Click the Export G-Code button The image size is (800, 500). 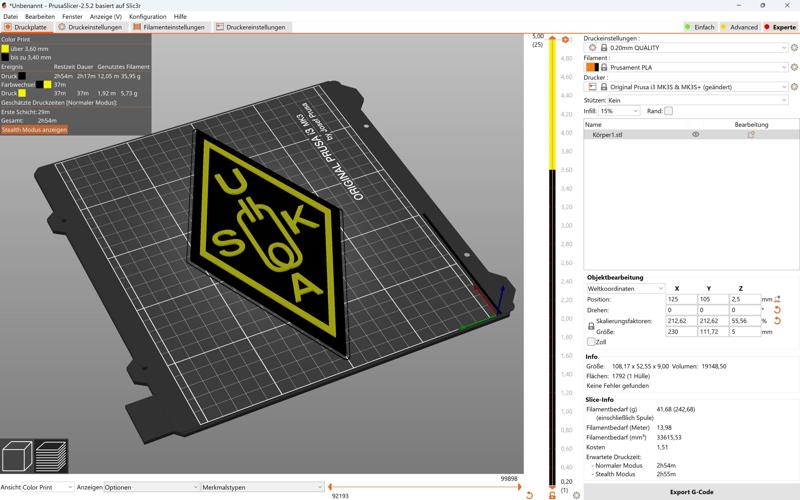692,492
